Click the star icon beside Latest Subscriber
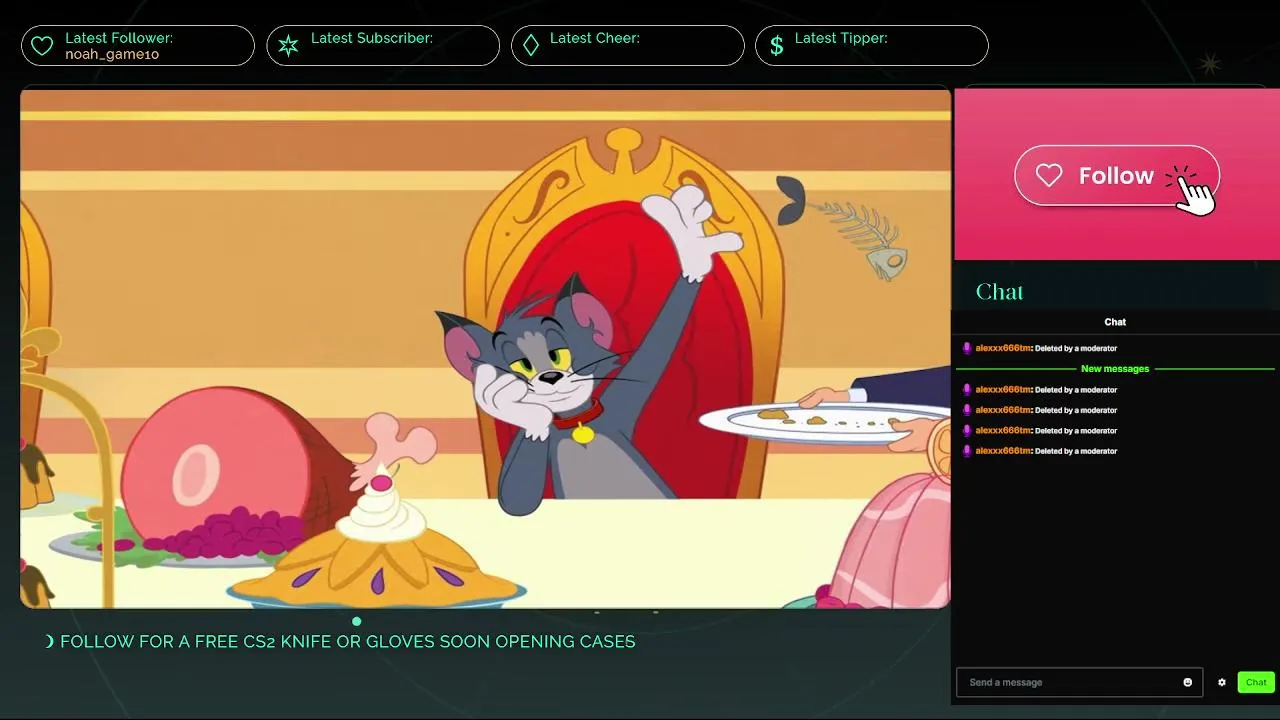Viewport: 1280px width, 720px height. 288,46
